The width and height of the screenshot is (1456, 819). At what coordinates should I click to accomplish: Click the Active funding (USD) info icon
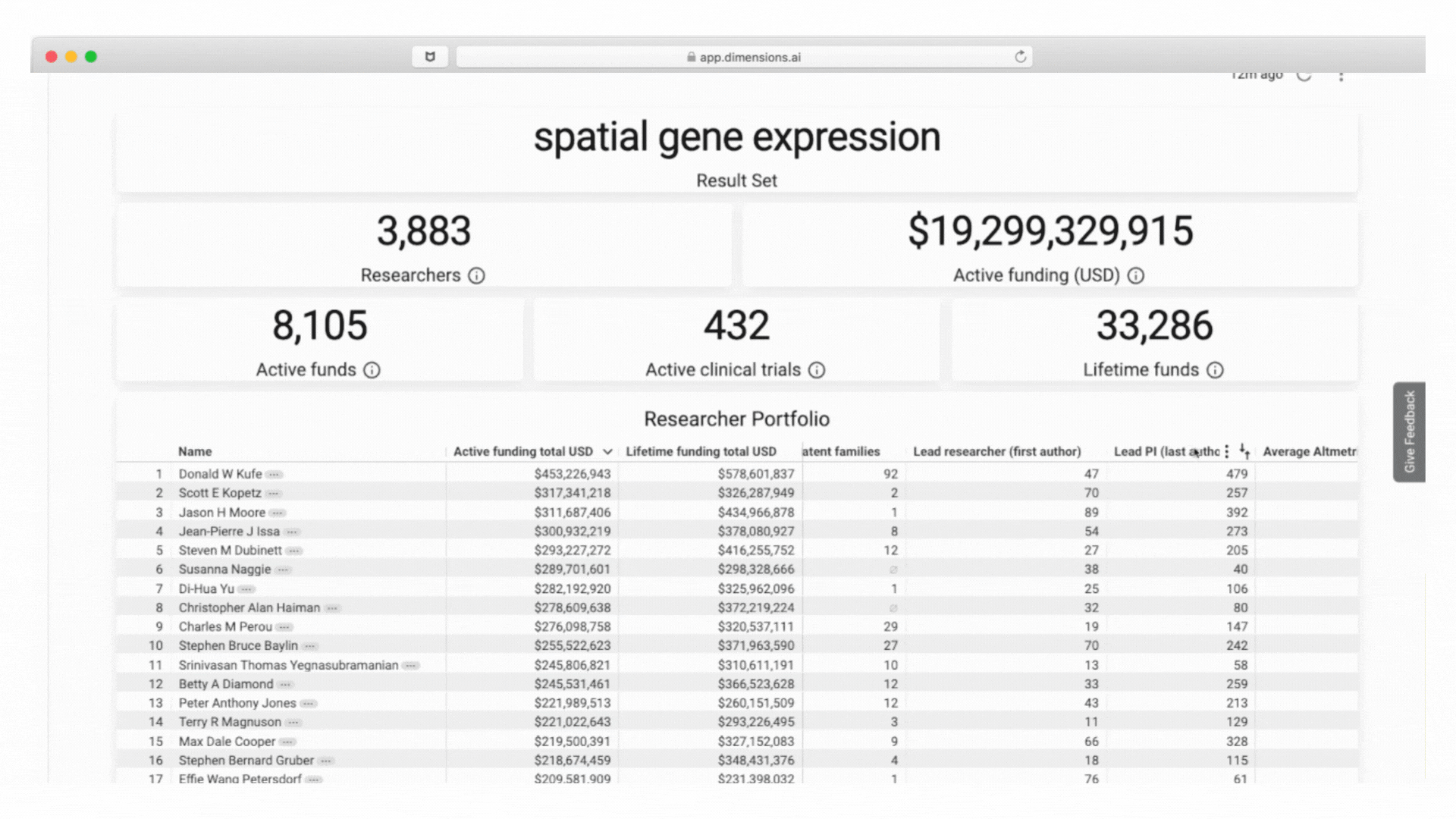(1135, 276)
